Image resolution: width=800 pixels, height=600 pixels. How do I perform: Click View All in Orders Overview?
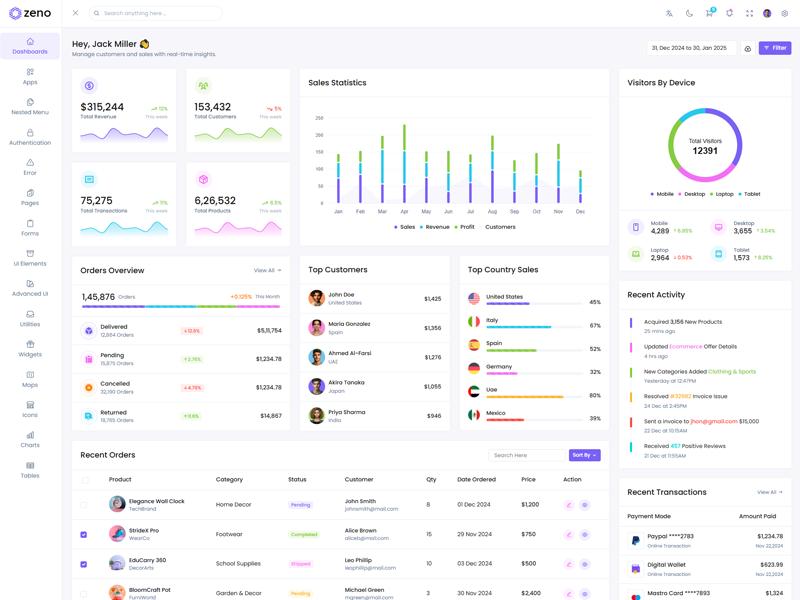click(267, 270)
